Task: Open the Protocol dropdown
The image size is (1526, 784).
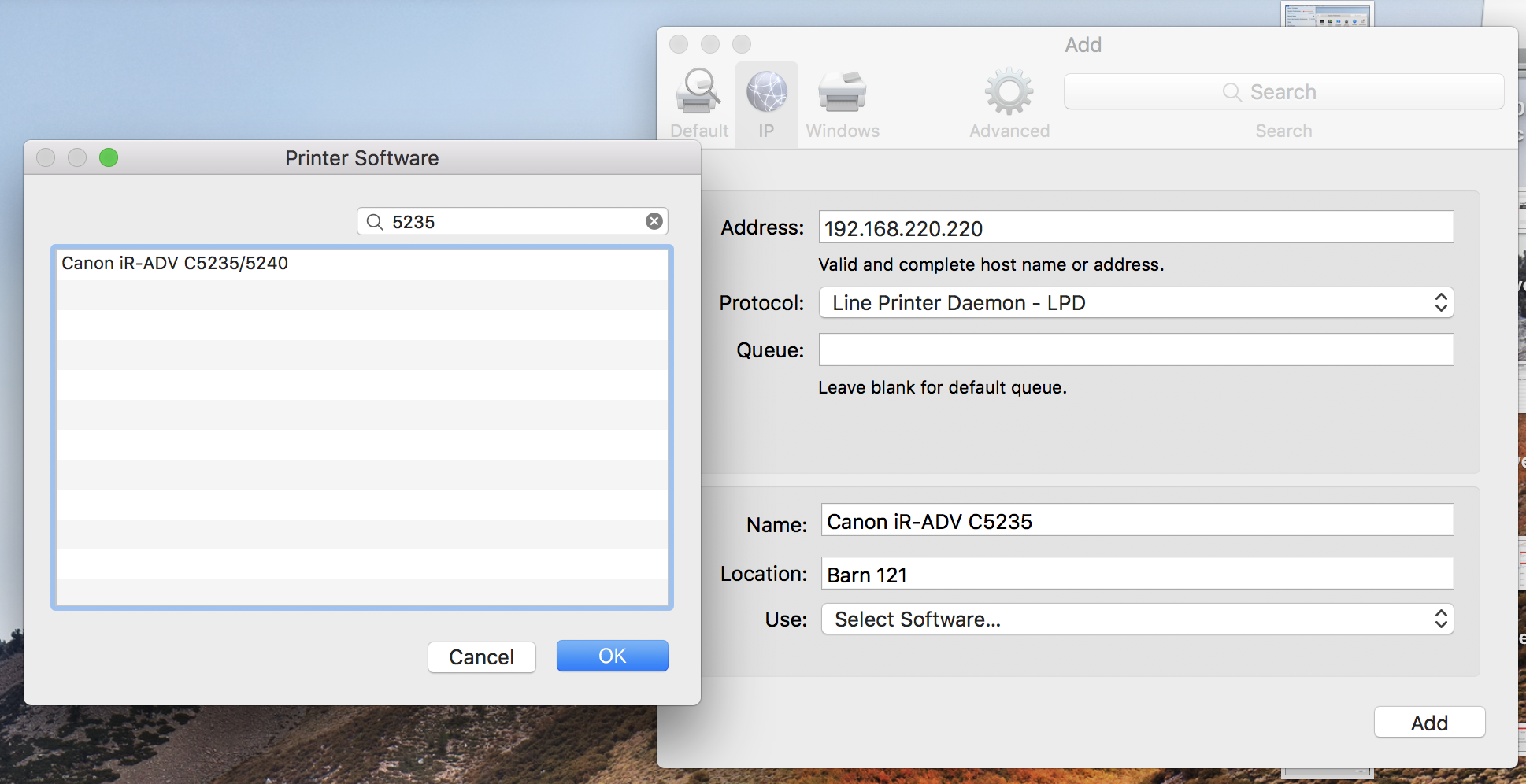Action: coord(1136,303)
